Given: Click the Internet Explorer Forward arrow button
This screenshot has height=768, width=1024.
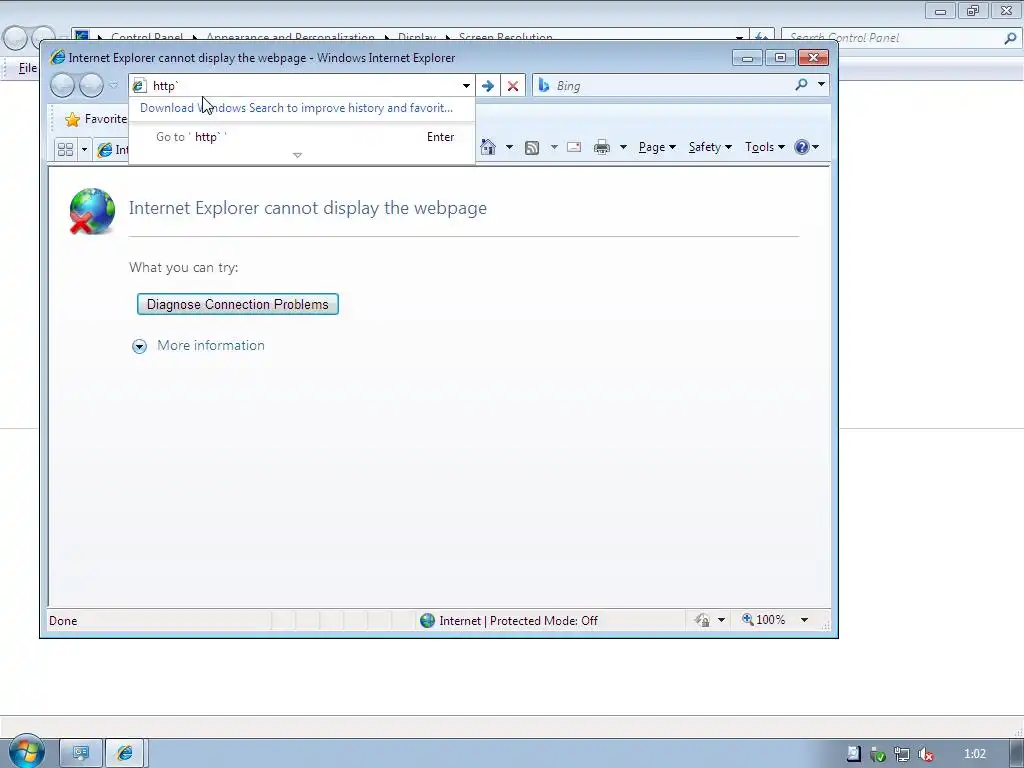Looking at the screenshot, I should pyautogui.click(x=91, y=86).
